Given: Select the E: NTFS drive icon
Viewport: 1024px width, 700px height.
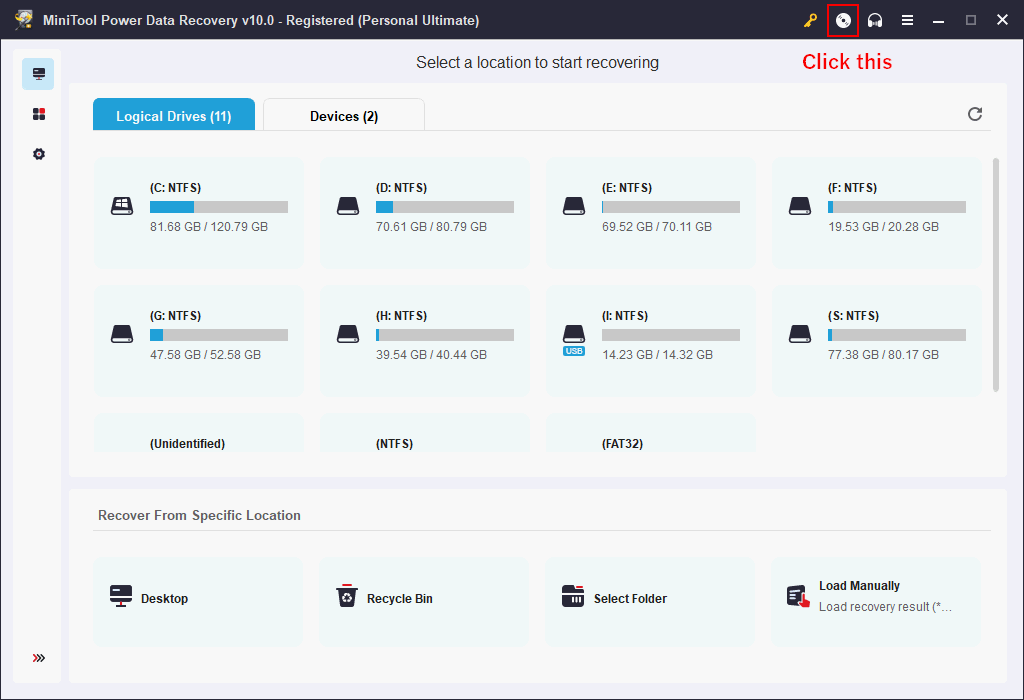Looking at the screenshot, I should click(x=574, y=206).
